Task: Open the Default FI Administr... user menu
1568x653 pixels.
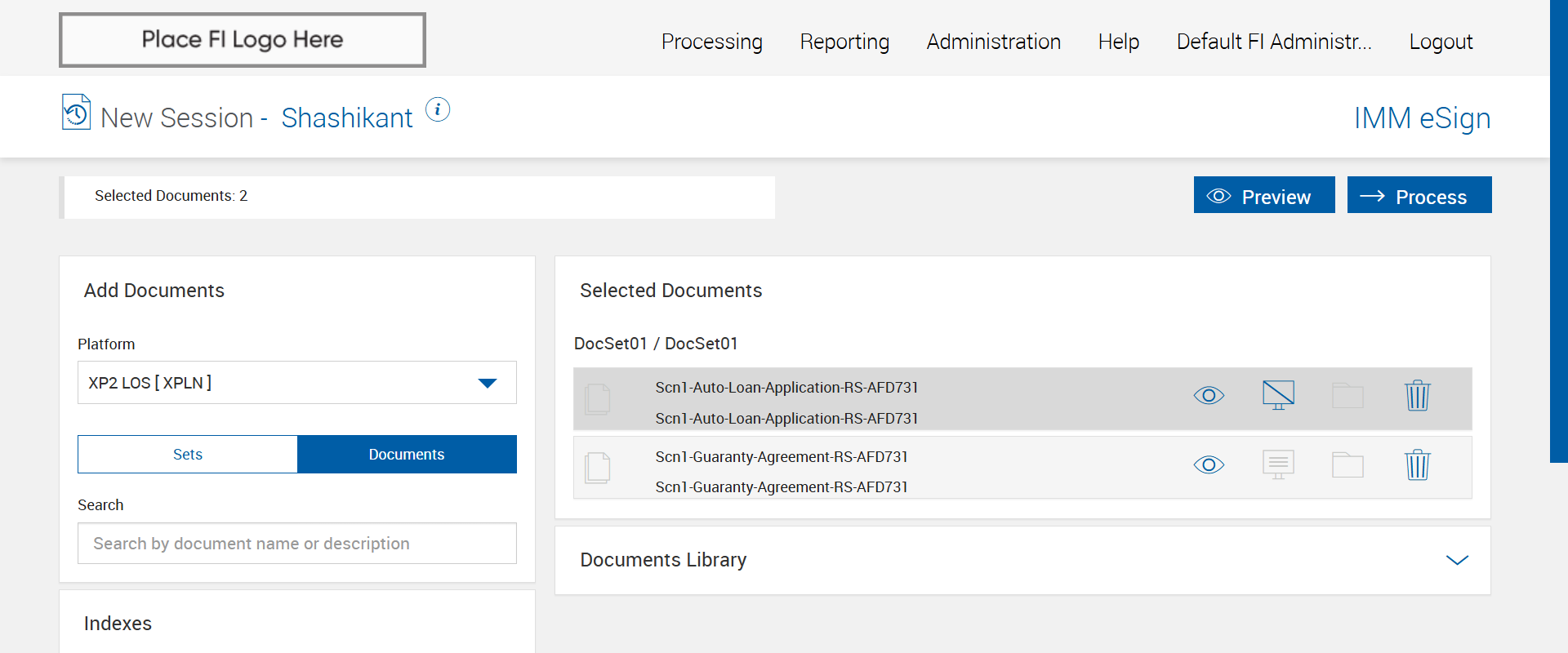Action: [1274, 42]
